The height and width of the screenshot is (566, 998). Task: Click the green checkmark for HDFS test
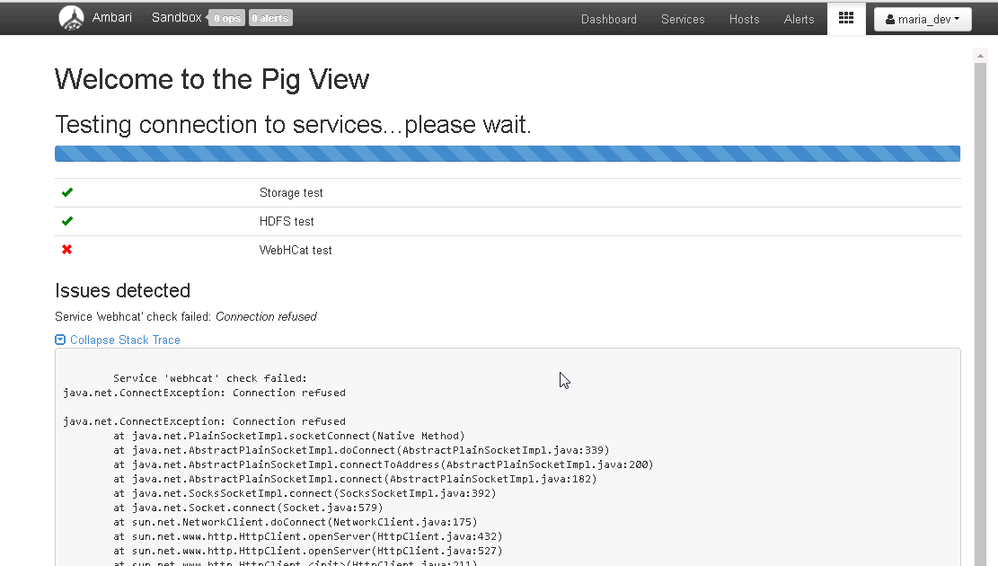click(x=67, y=221)
